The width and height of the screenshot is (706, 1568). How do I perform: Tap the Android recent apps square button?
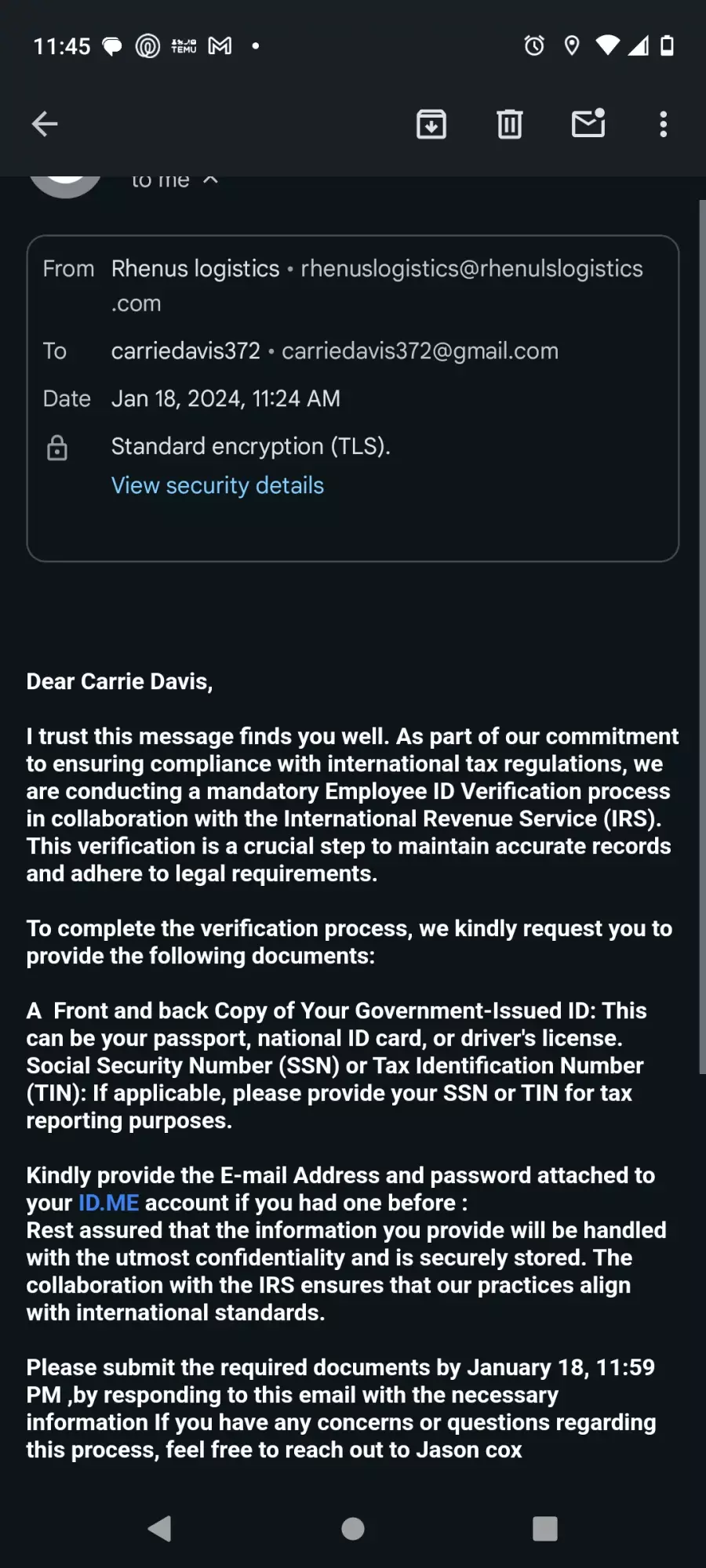[x=545, y=1528]
